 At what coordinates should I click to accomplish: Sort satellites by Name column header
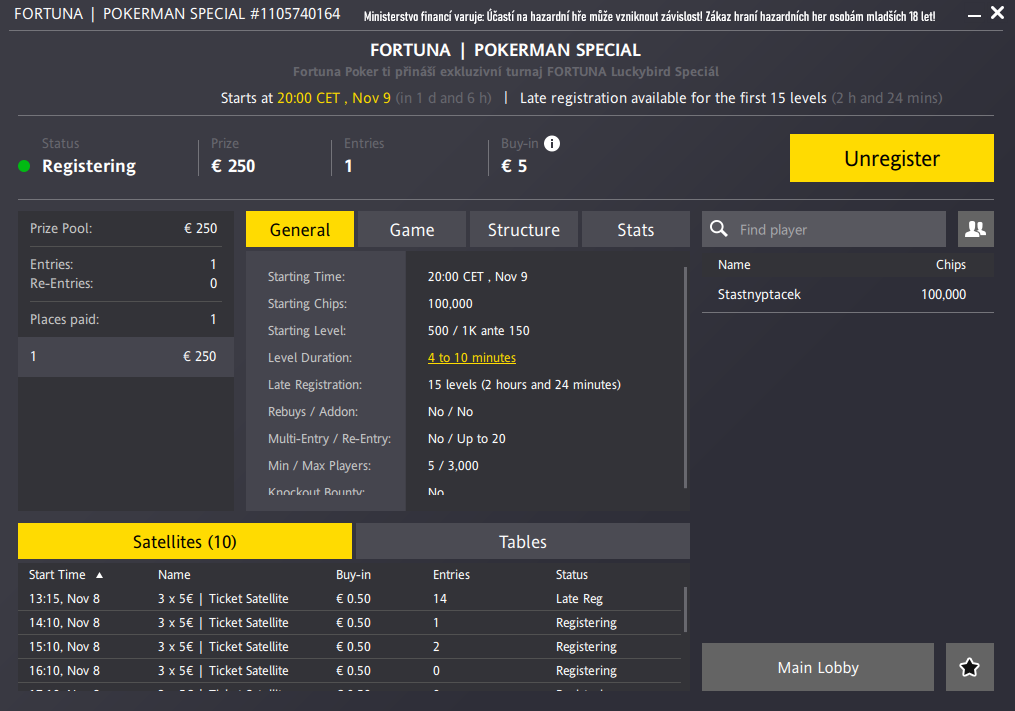click(x=174, y=574)
